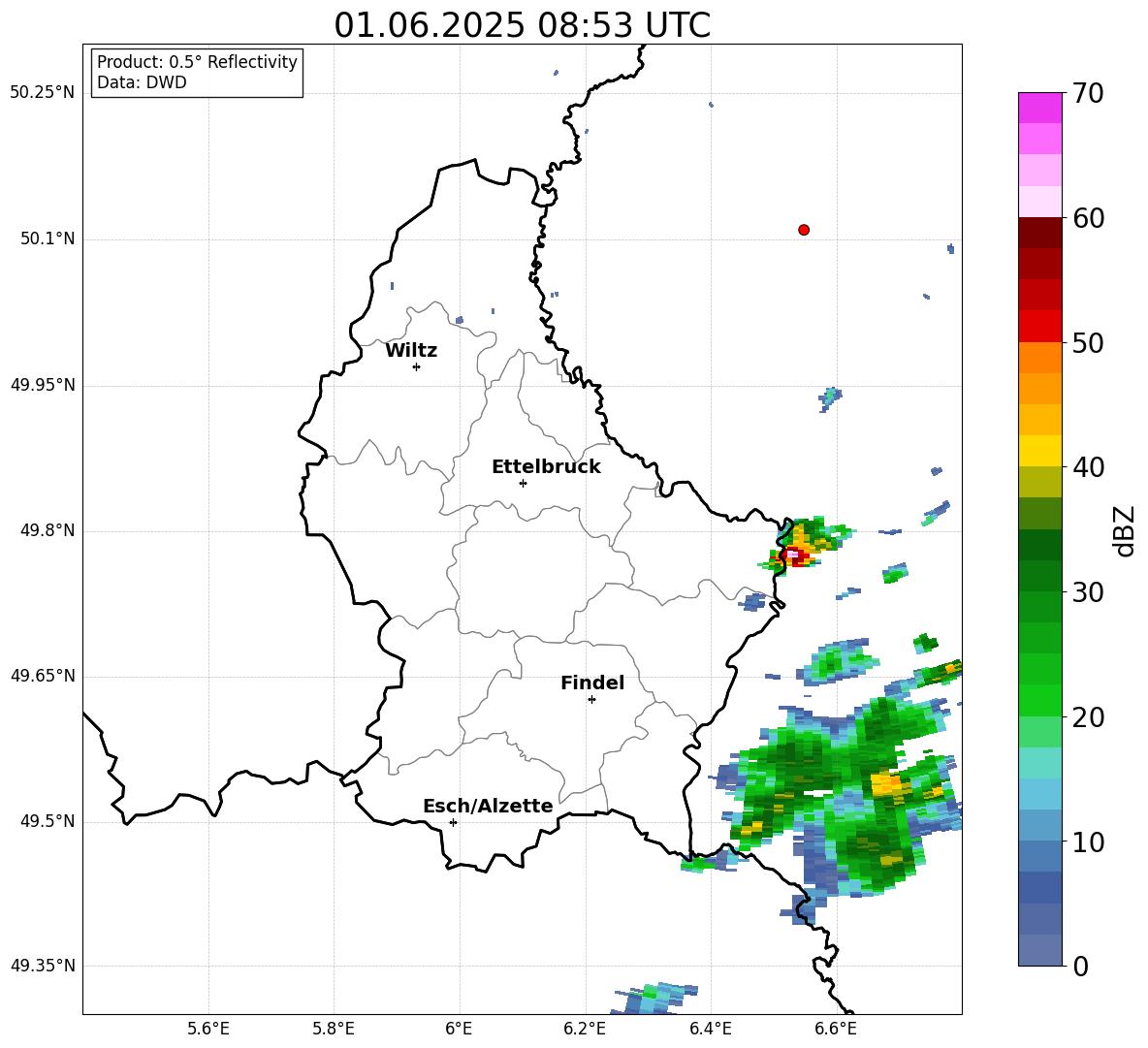
Task: Click the 49.5°N latitude label
Action: point(48,822)
